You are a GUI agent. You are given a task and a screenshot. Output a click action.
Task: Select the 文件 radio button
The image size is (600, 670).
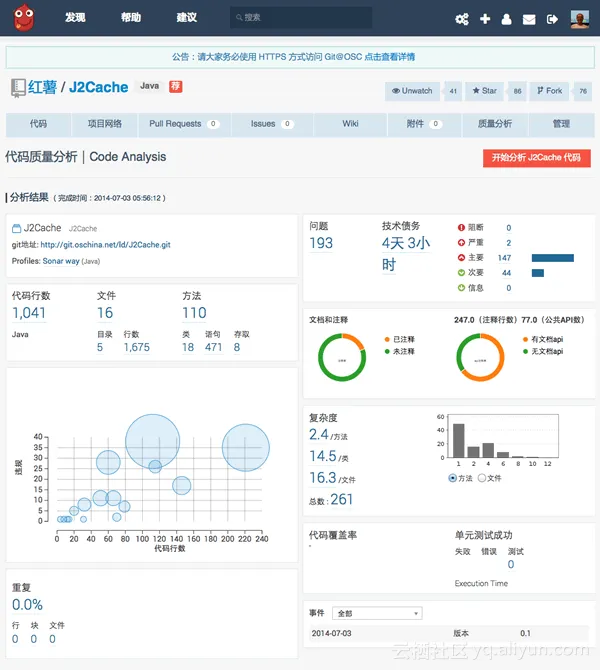[x=482, y=478]
